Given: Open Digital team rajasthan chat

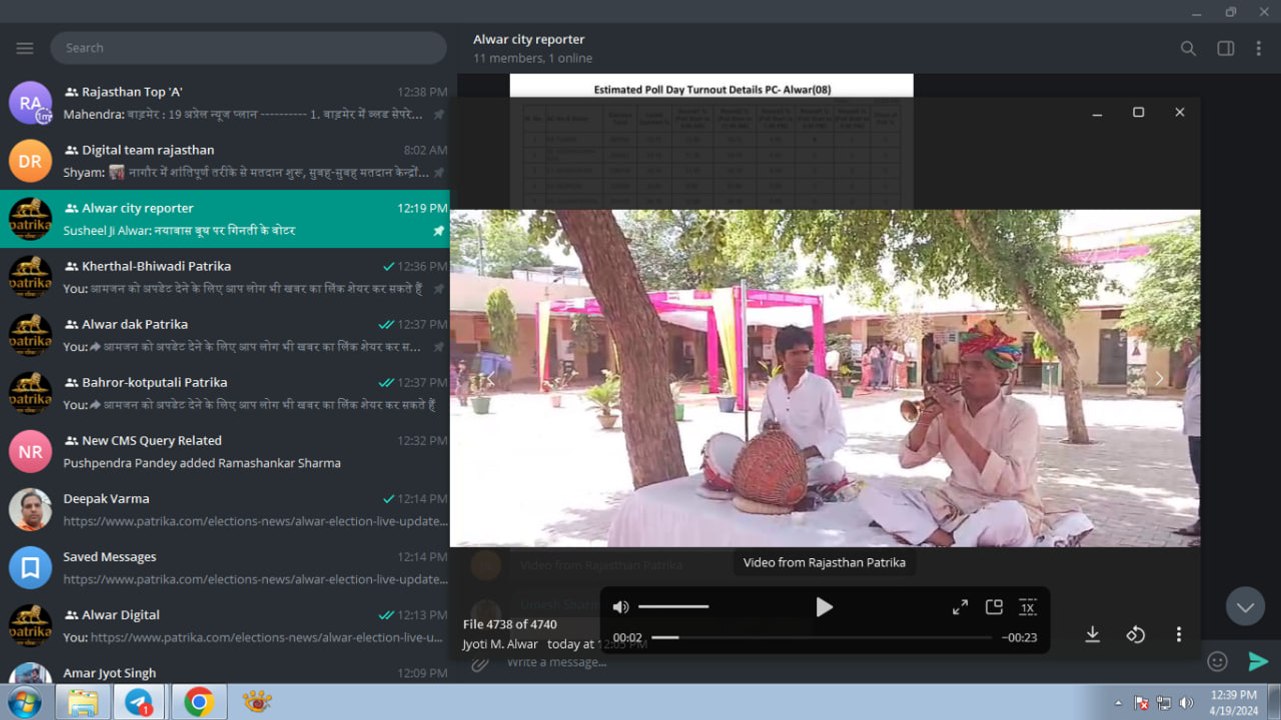Looking at the screenshot, I should (x=225, y=161).
